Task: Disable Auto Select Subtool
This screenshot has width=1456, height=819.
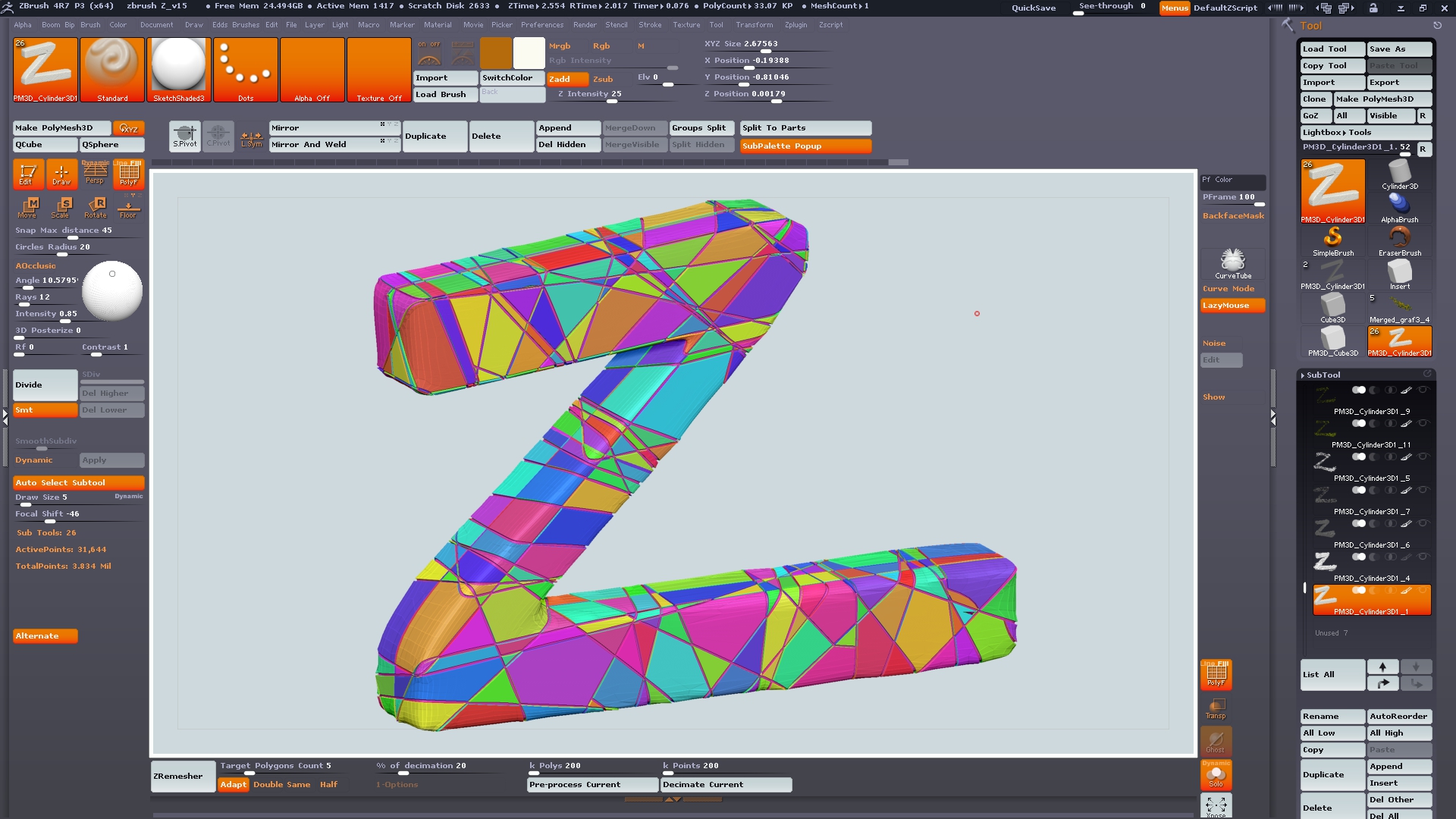Action: point(78,482)
